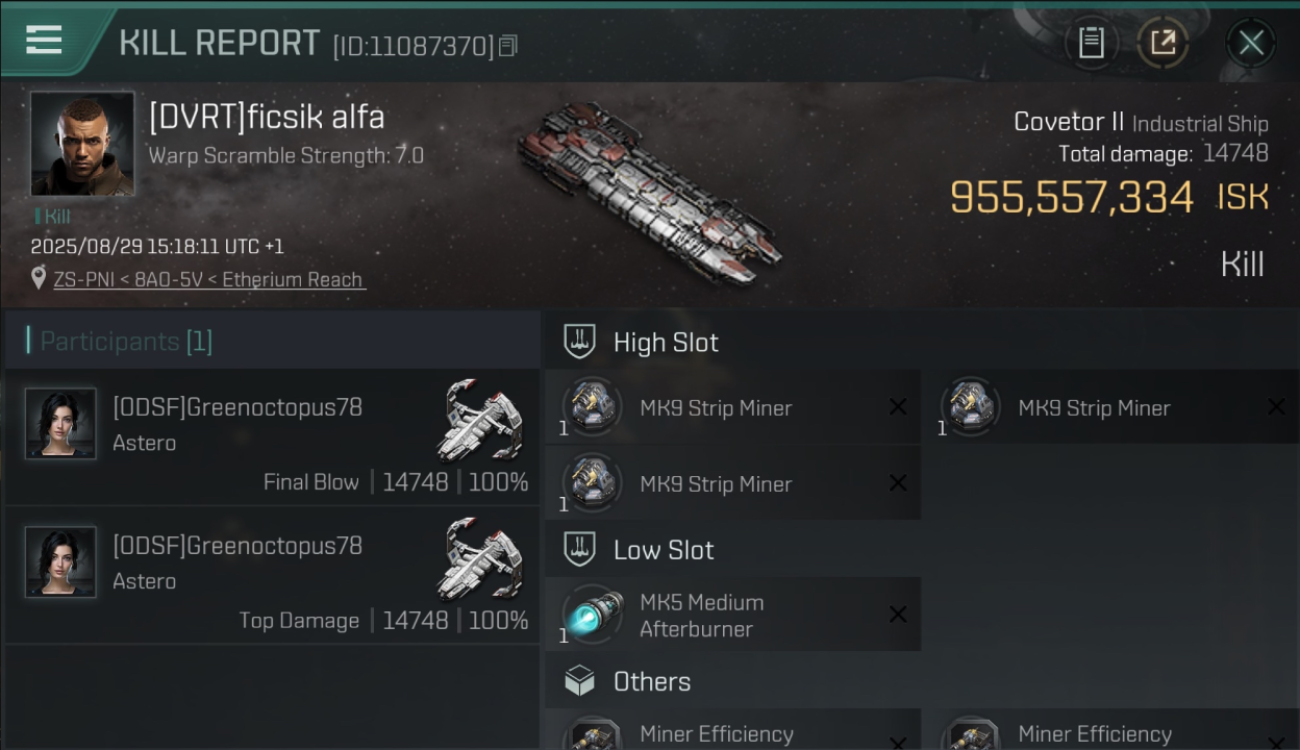Click the clipboard report icon
1300x750 pixels.
click(1091, 43)
